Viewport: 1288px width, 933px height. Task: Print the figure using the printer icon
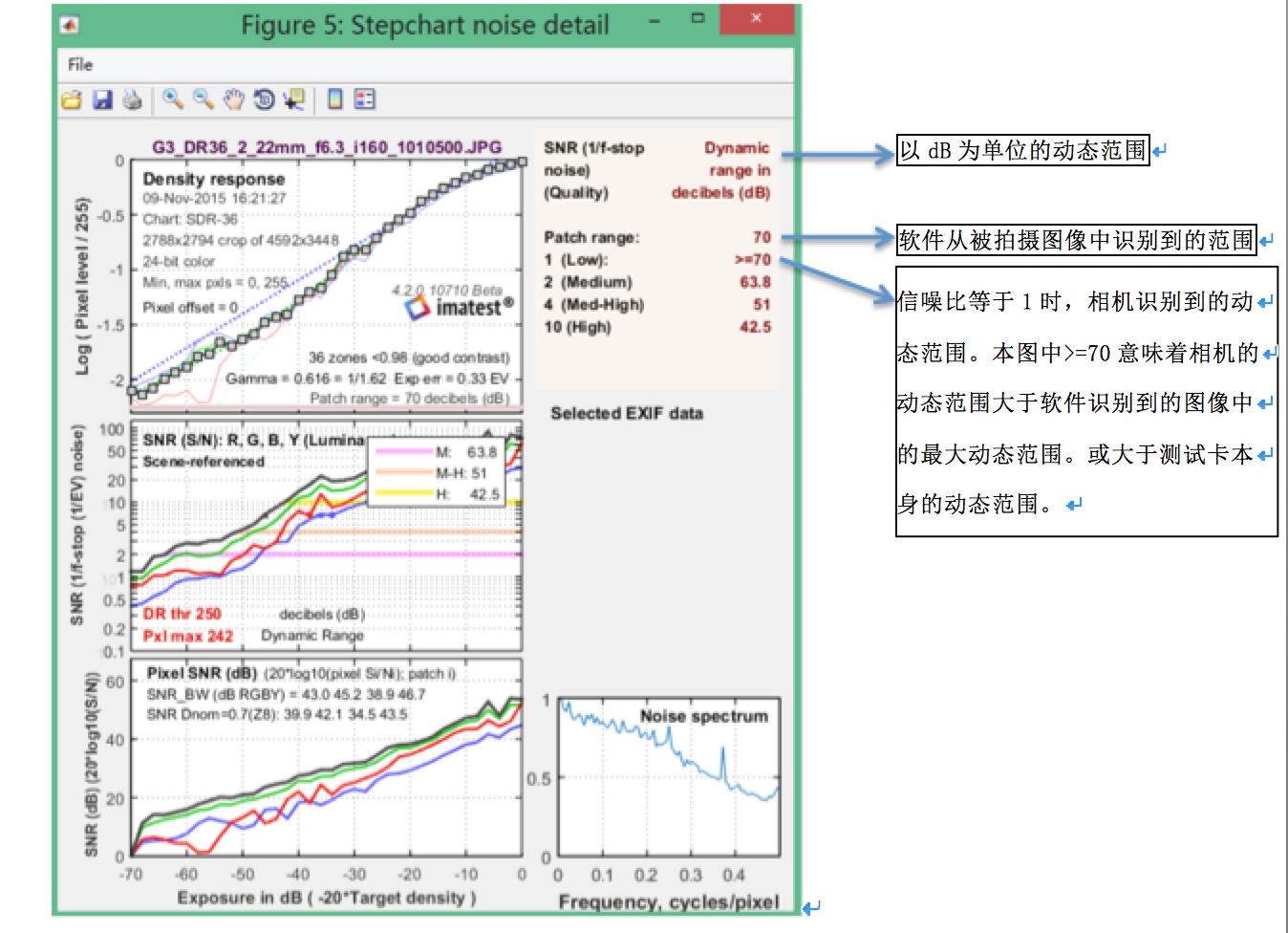(x=133, y=99)
